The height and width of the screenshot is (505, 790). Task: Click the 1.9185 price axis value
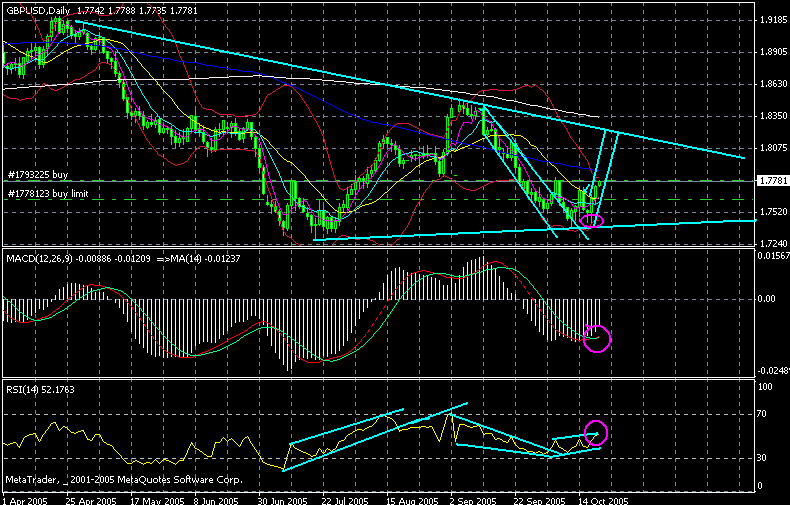point(773,20)
